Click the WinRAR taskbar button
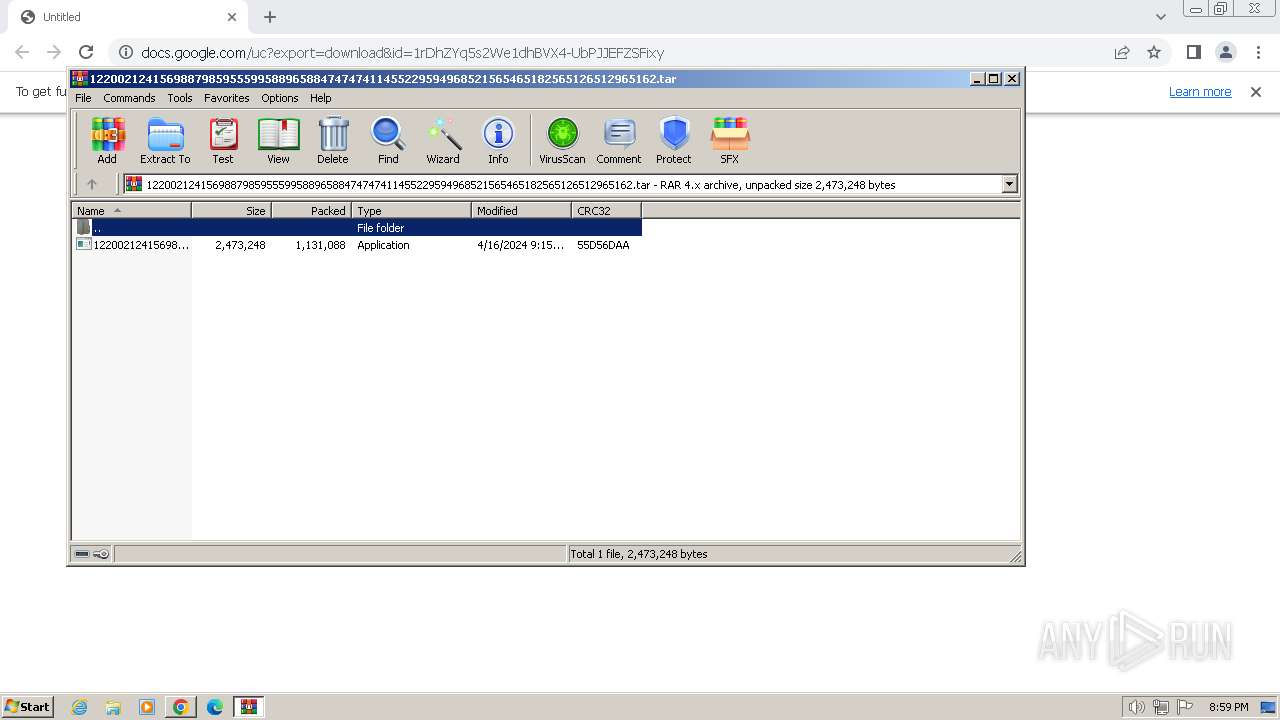Screen dimensions: 1280x720 248,707
